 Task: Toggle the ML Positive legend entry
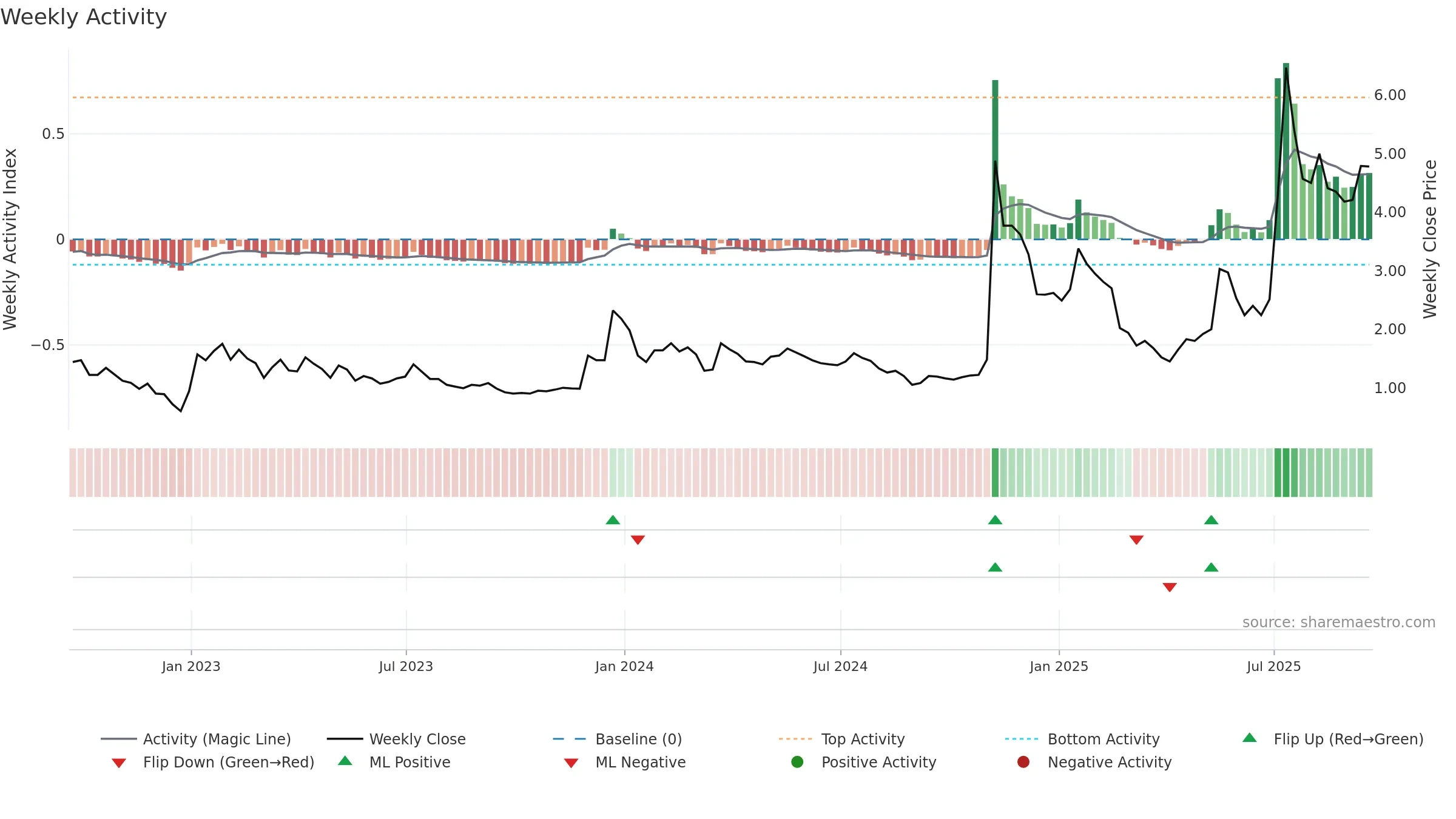[x=394, y=762]
